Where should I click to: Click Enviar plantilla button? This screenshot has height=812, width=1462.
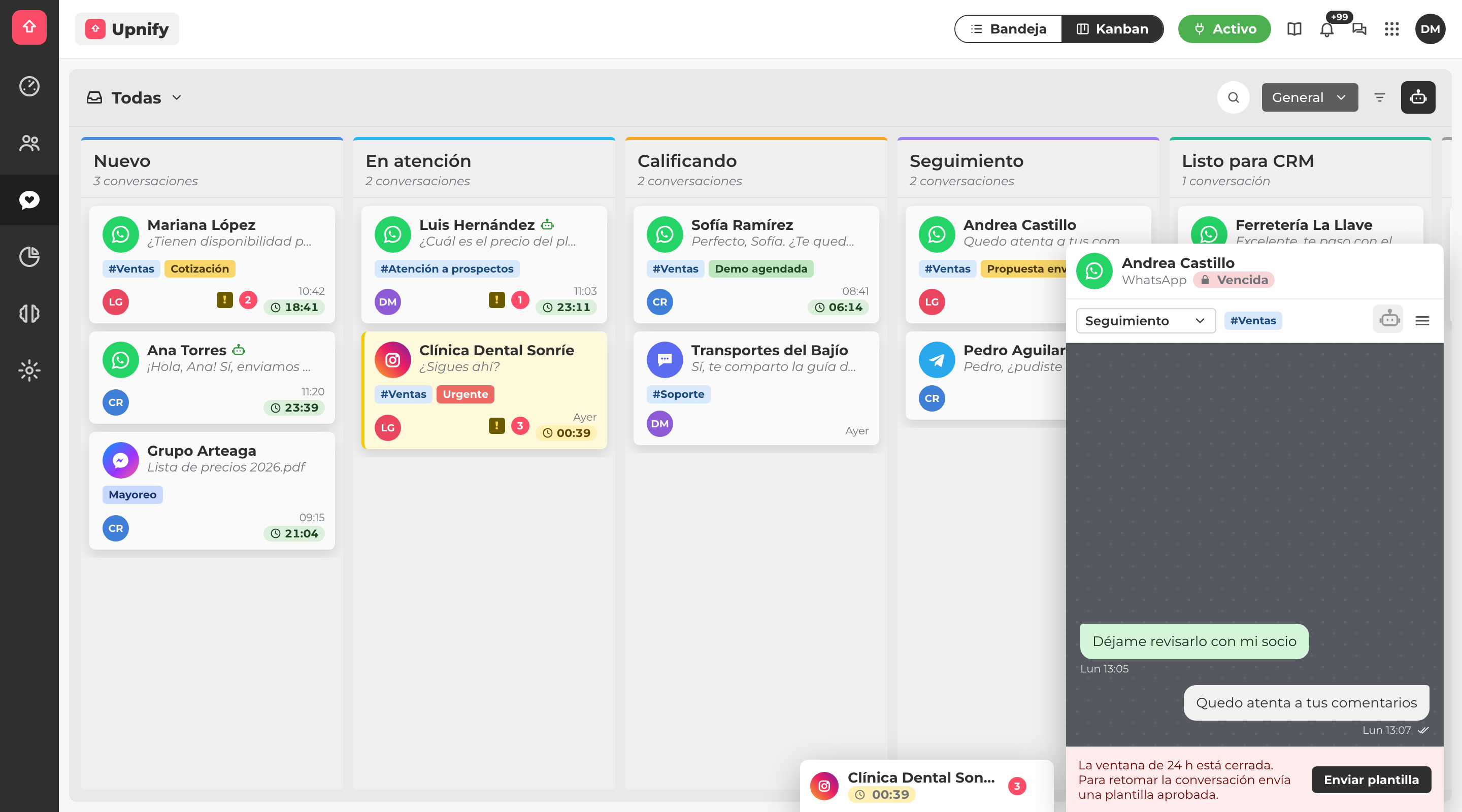click(1371, 780)
